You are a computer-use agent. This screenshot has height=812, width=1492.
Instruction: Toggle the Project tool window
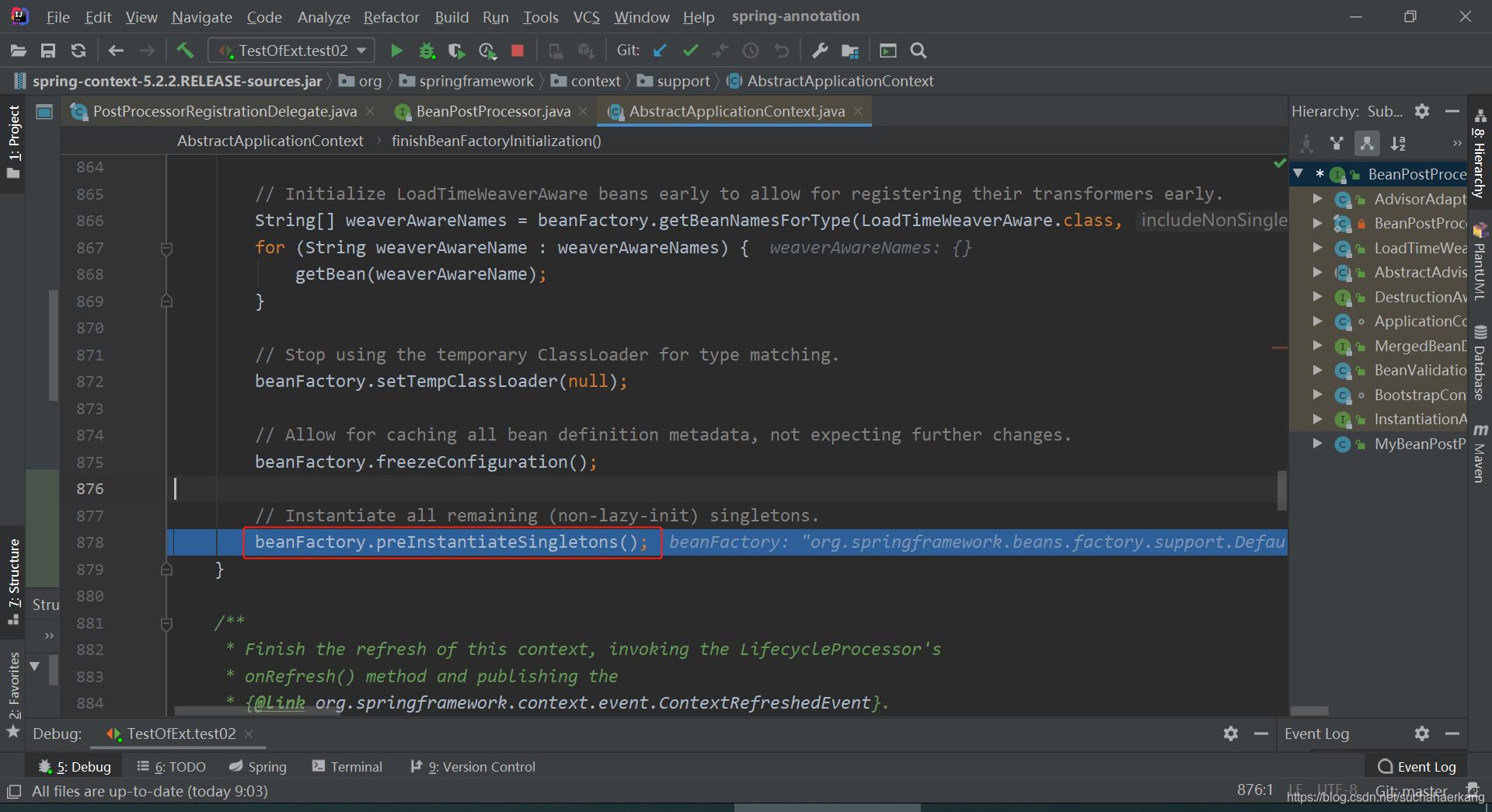click(13, 142)
